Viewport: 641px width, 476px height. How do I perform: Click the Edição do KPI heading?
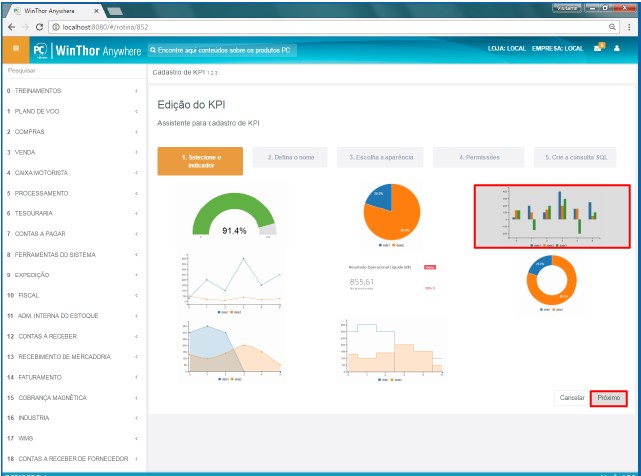tap(191, 105)
